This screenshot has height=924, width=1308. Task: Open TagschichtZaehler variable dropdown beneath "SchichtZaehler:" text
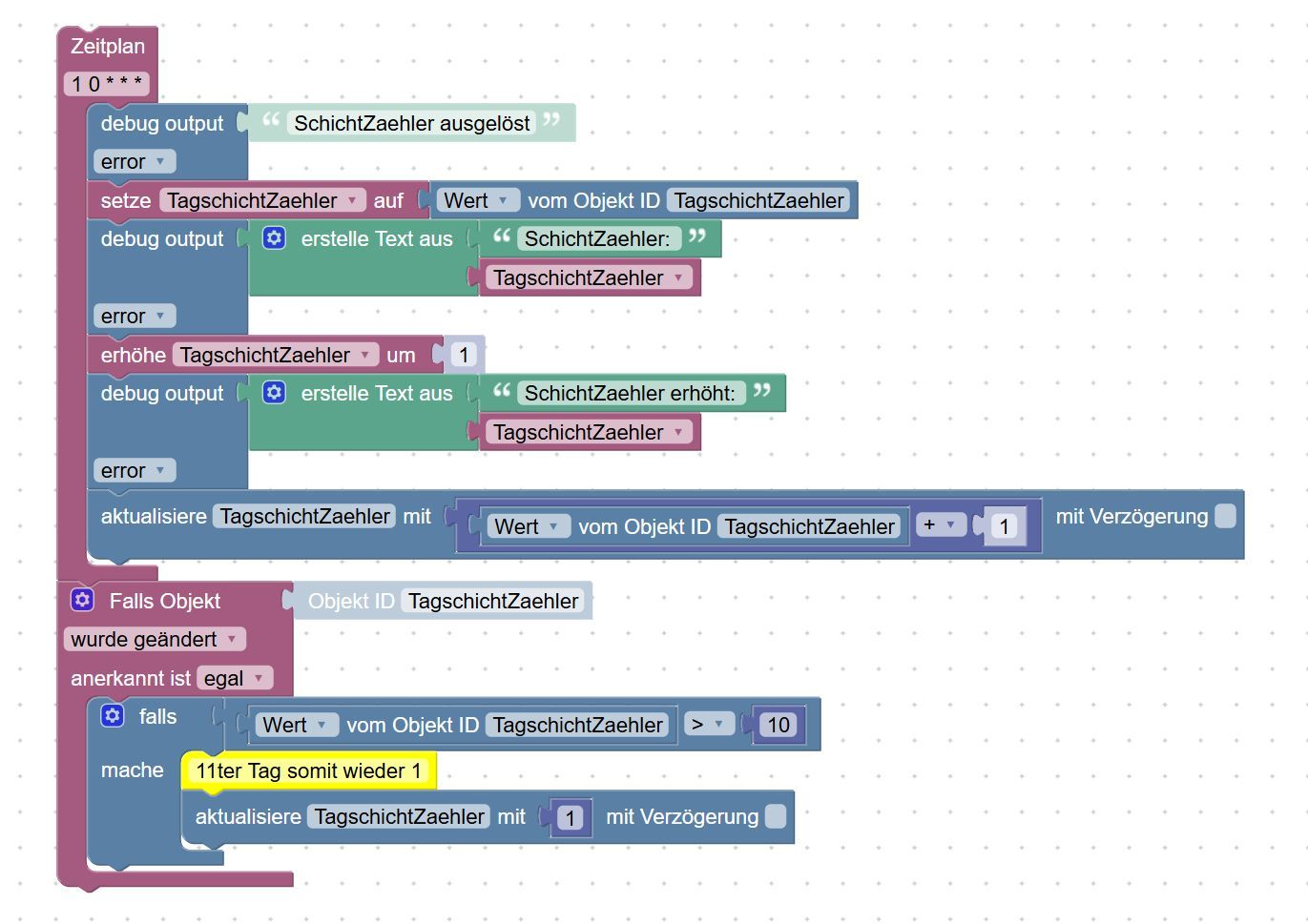(589, 277)
